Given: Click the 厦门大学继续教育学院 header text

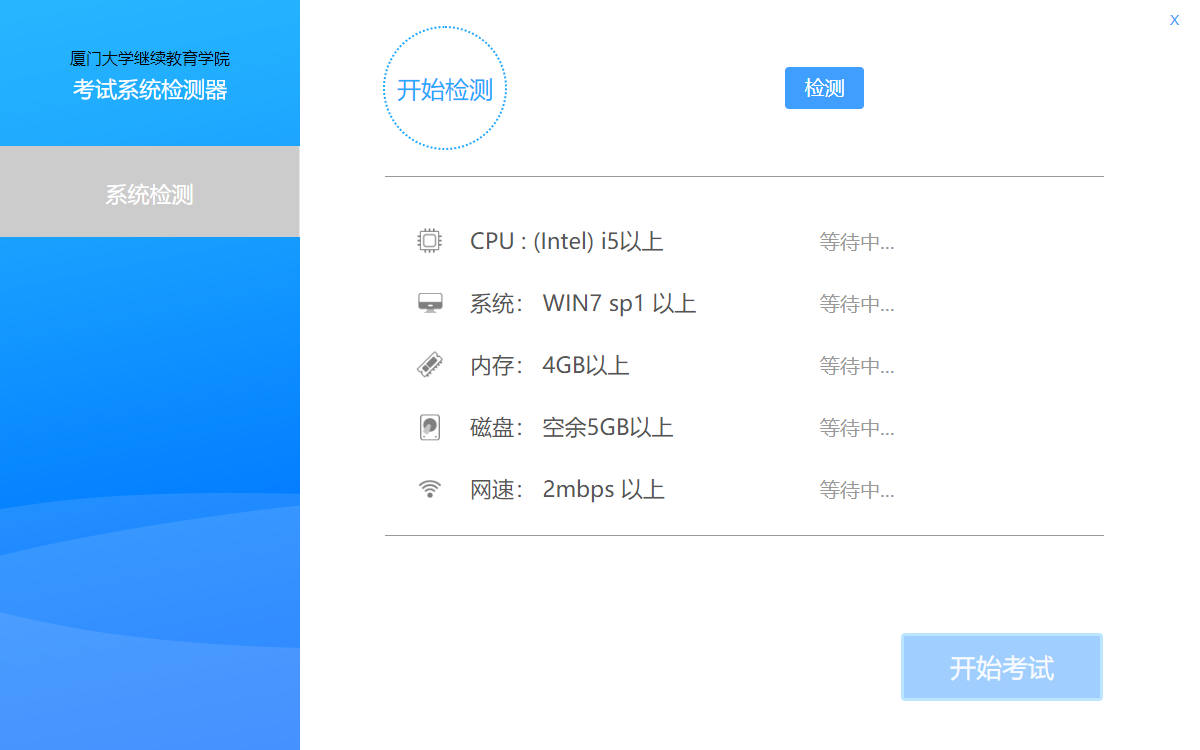Looking at the screenshot, I should (x=150, y=59).
